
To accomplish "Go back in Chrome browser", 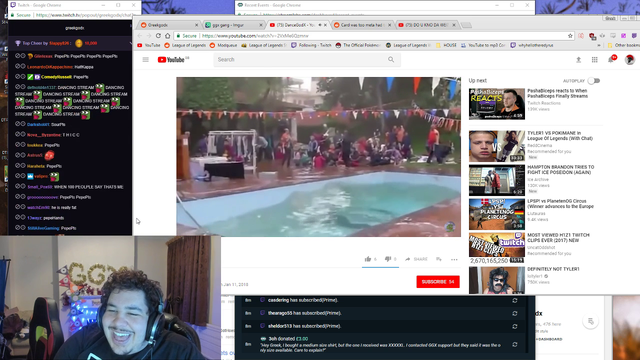I will pos(140,36).
